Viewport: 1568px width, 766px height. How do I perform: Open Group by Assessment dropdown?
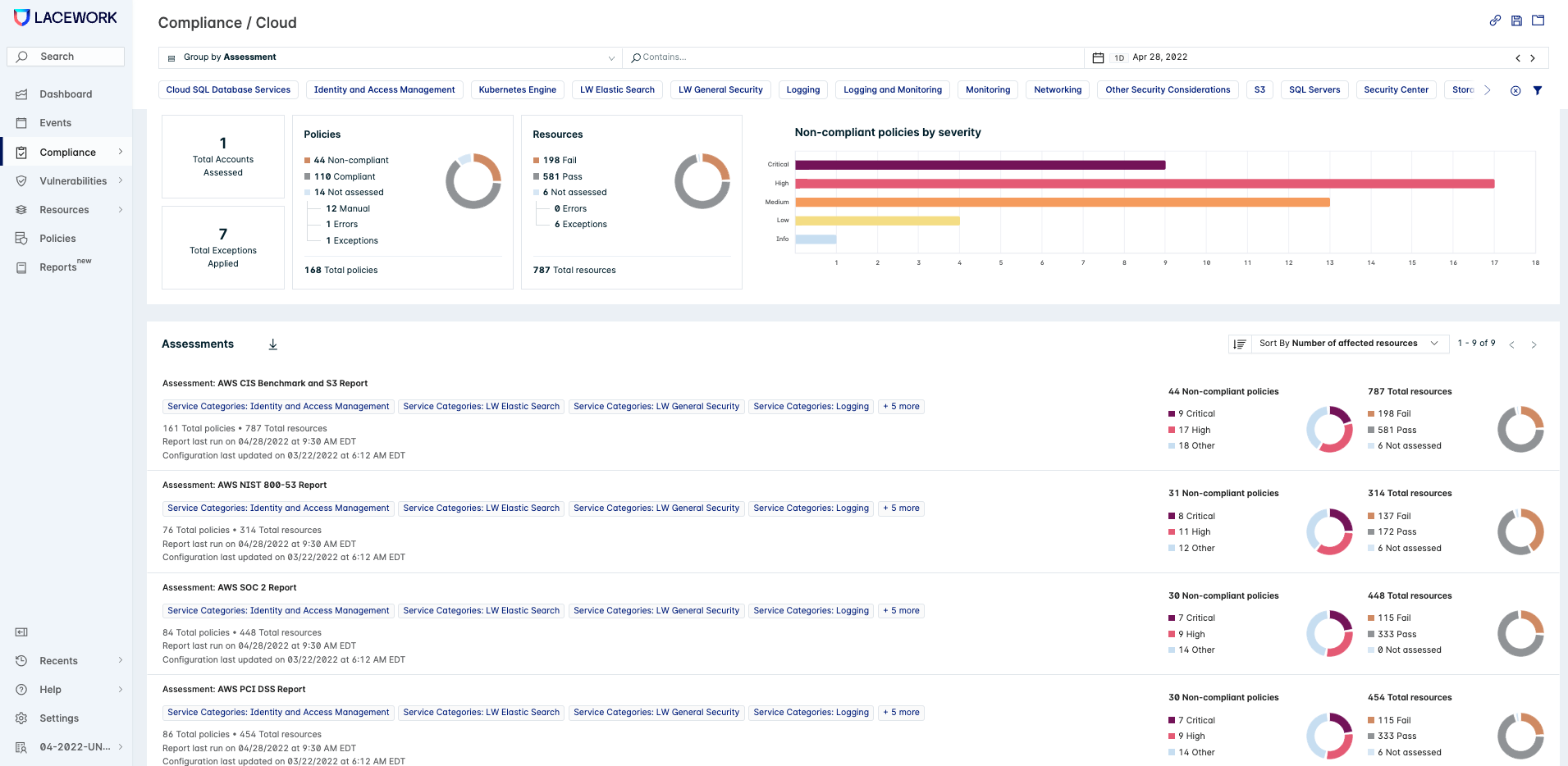[390, 57]
